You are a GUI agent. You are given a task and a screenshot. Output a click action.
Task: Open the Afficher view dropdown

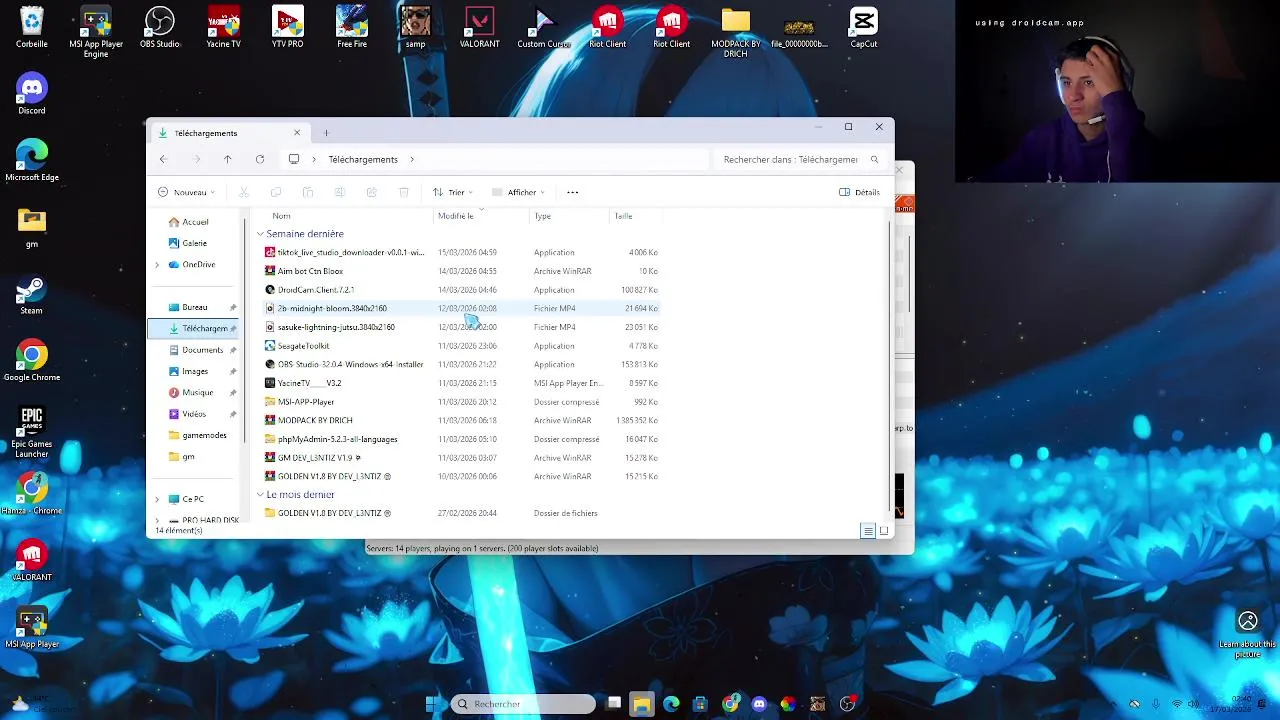click(518, 192)
